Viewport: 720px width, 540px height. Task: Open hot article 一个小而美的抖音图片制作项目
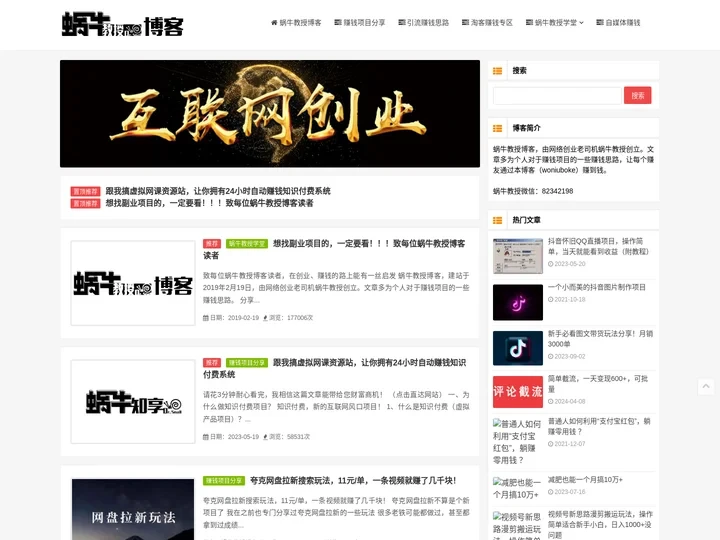[596, 287]
